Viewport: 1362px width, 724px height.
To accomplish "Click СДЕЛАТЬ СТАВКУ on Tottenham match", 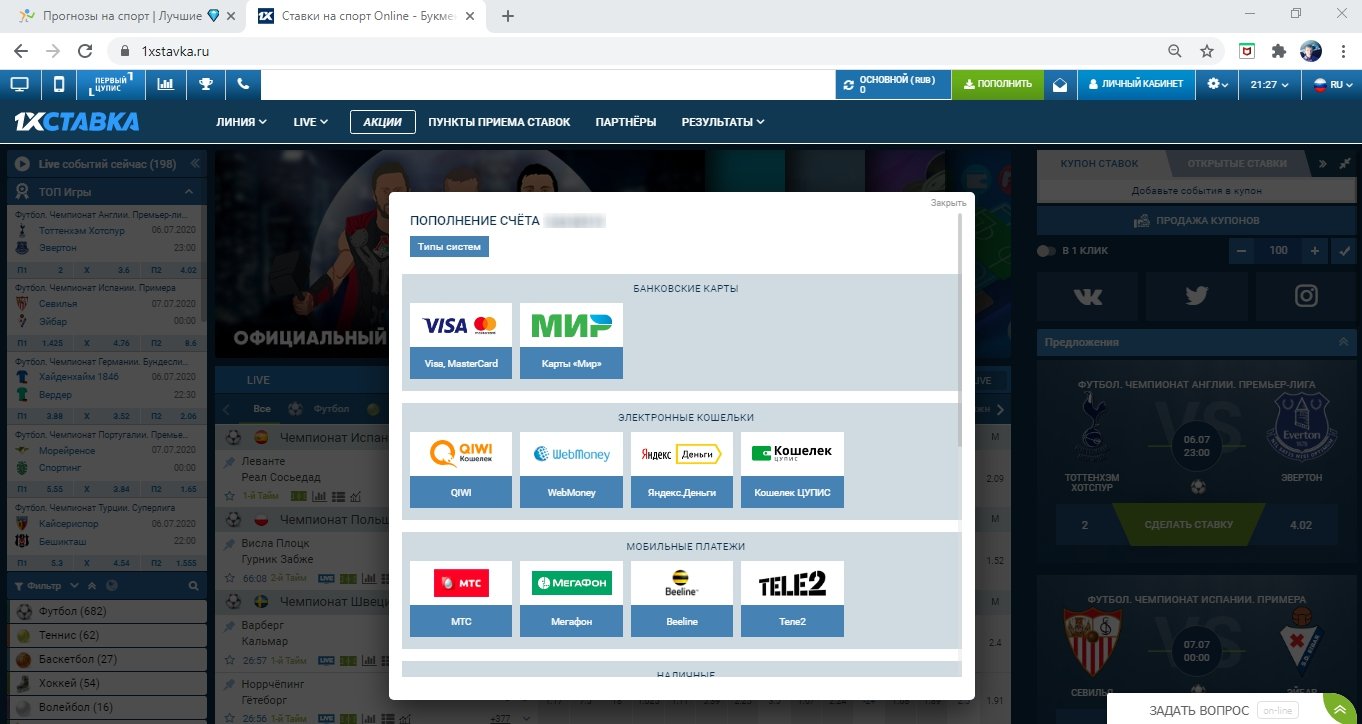I will point(1189,524).
